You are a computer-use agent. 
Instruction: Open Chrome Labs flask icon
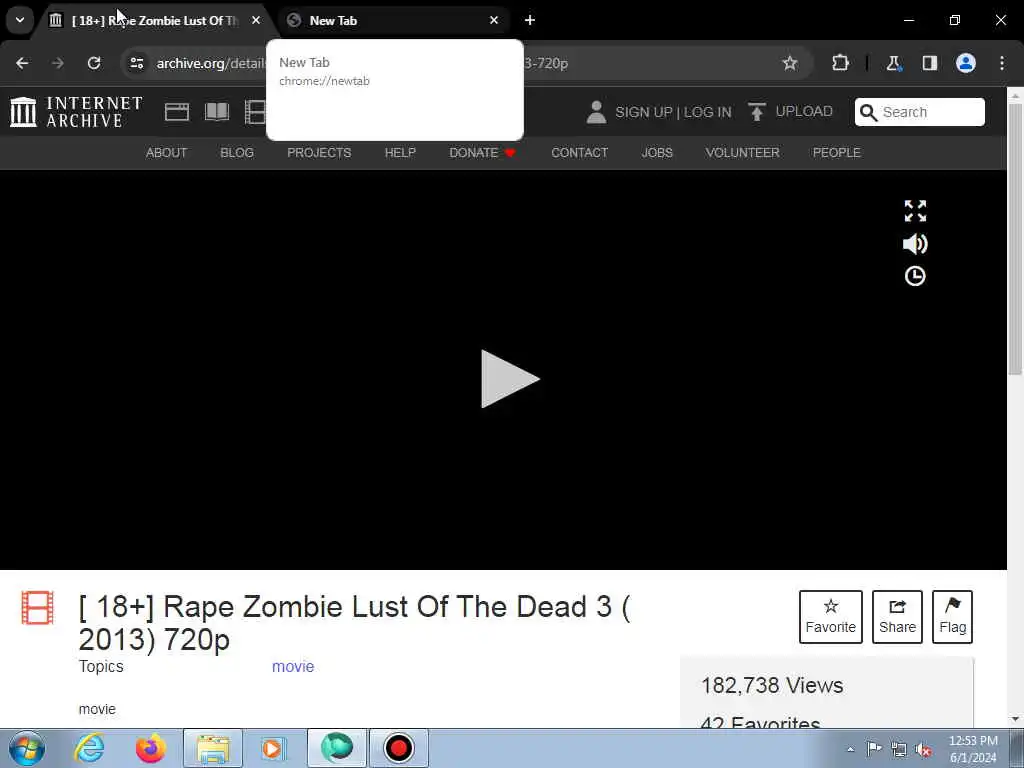(893, 63)
